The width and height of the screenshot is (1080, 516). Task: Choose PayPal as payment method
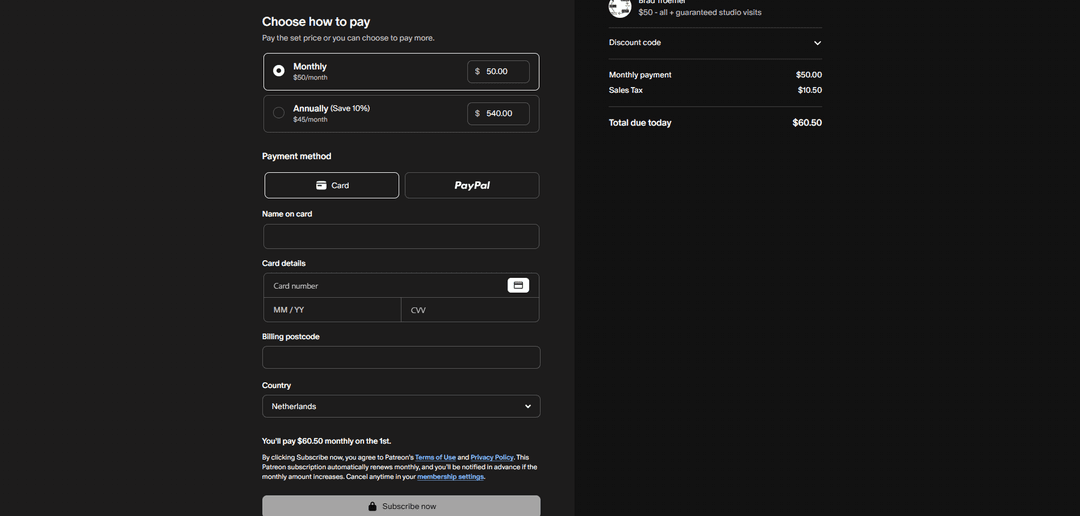pyautogui.click(x=472, y=185)
